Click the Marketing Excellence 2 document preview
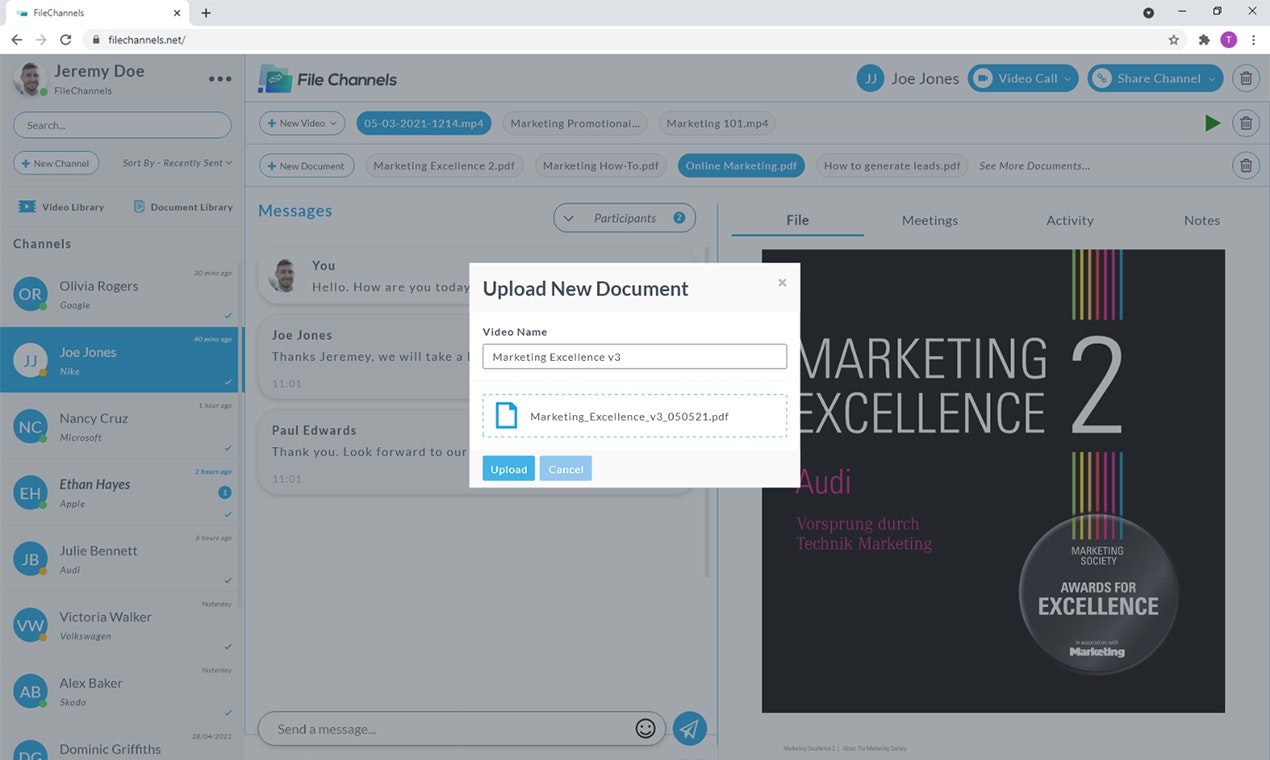This screenshot has height=760, width=1270. point(993,481)
